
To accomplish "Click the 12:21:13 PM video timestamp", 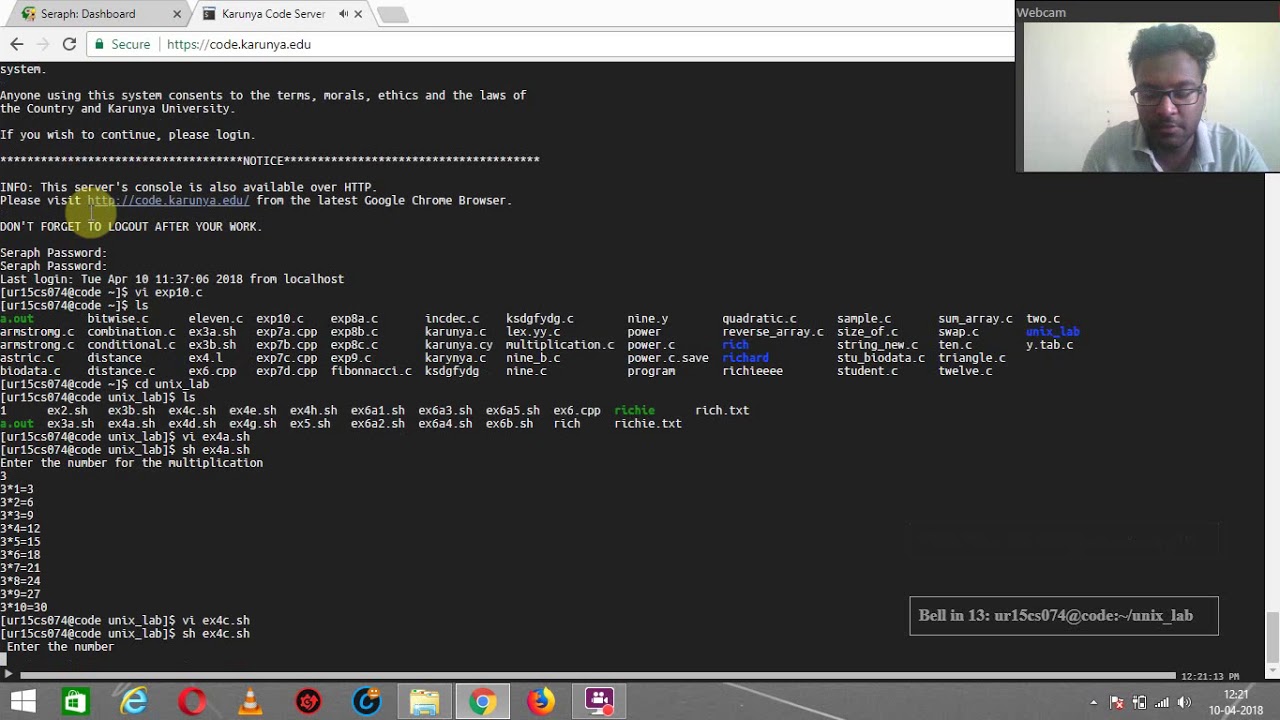I will click(x=1210, y=677).
